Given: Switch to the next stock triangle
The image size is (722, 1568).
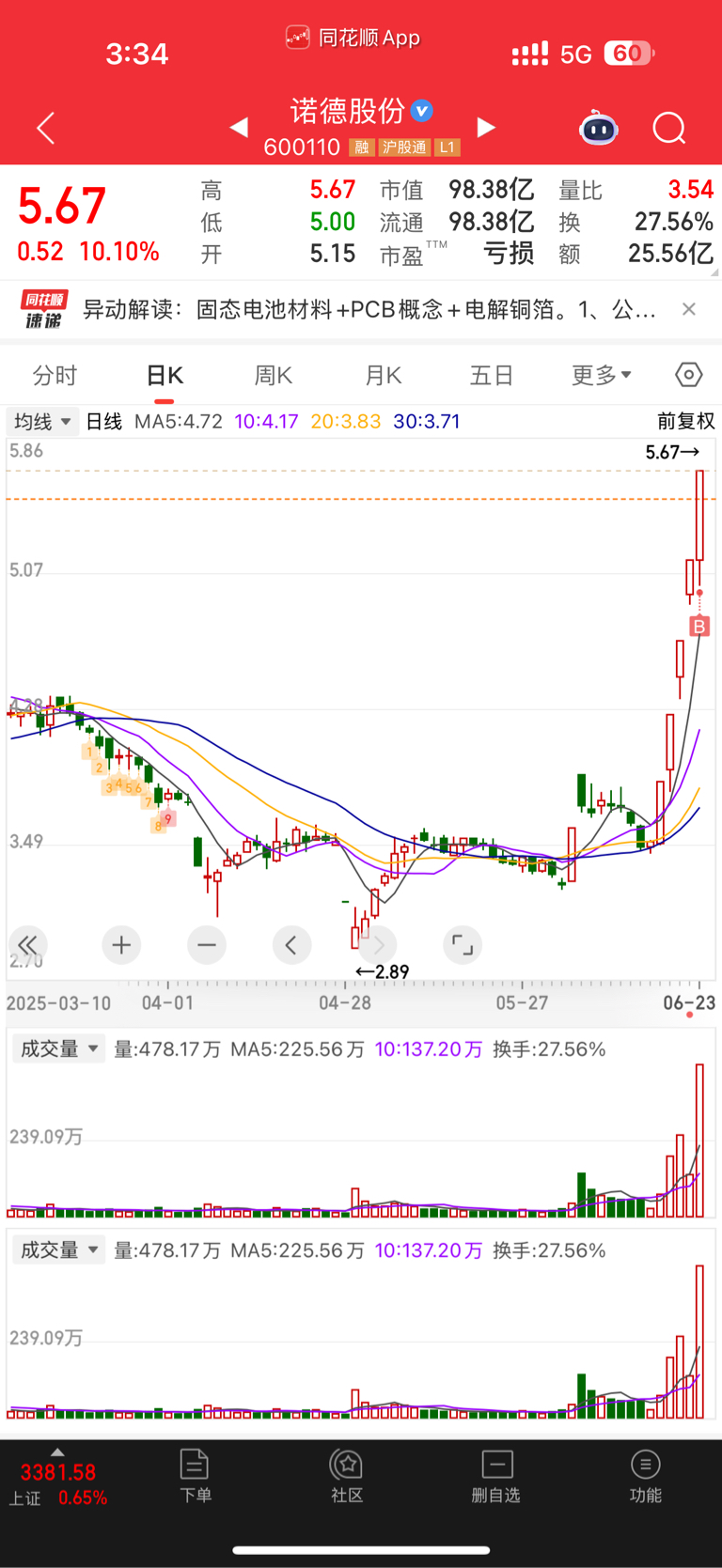Looking at the screenshot, I should [486, 127].
